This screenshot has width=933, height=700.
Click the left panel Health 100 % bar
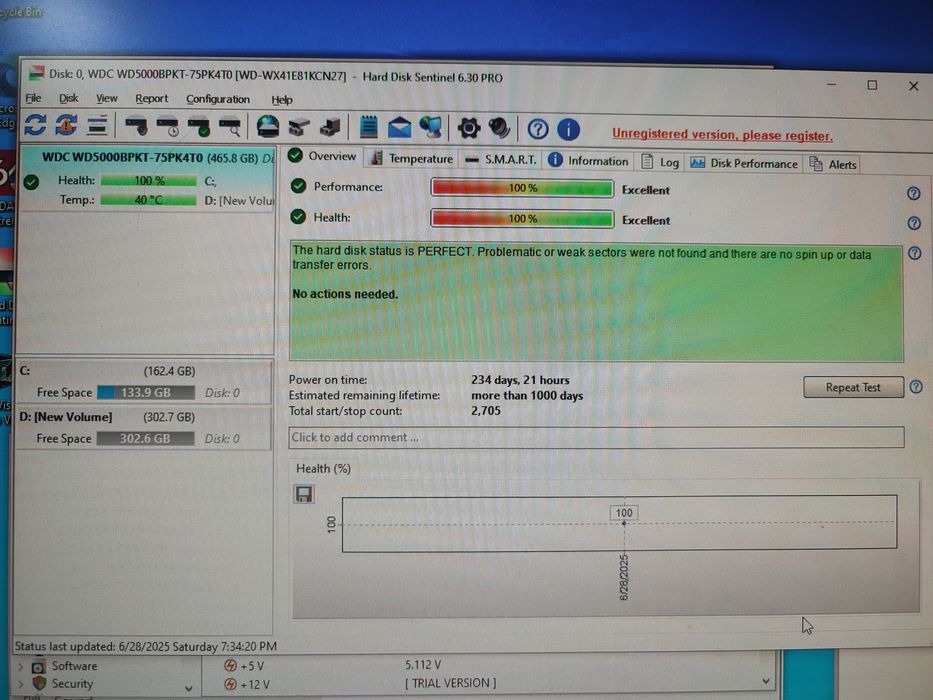[149, 180]
